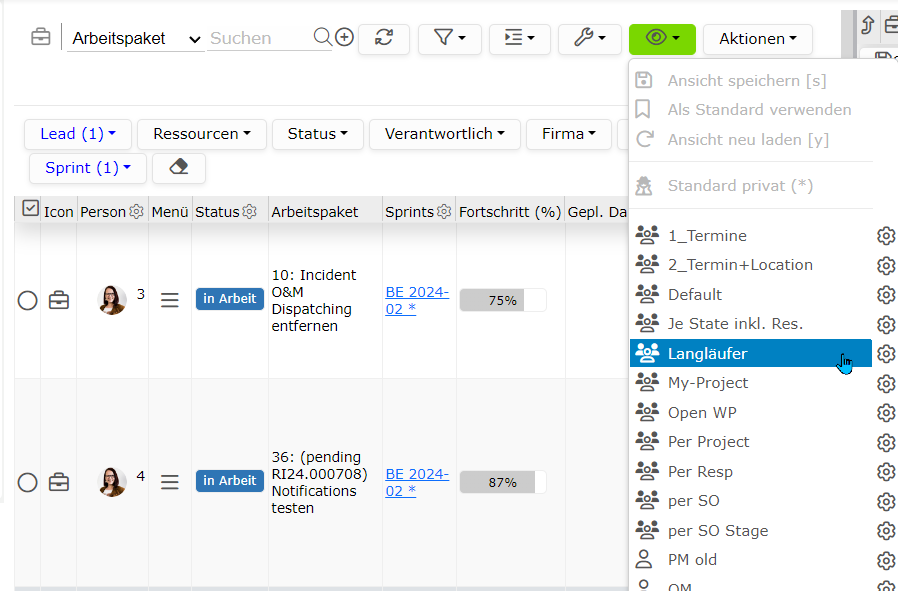Choose the Per Project view
The width and height of the screenshot is (898, 591).
(x=750, y=442)
